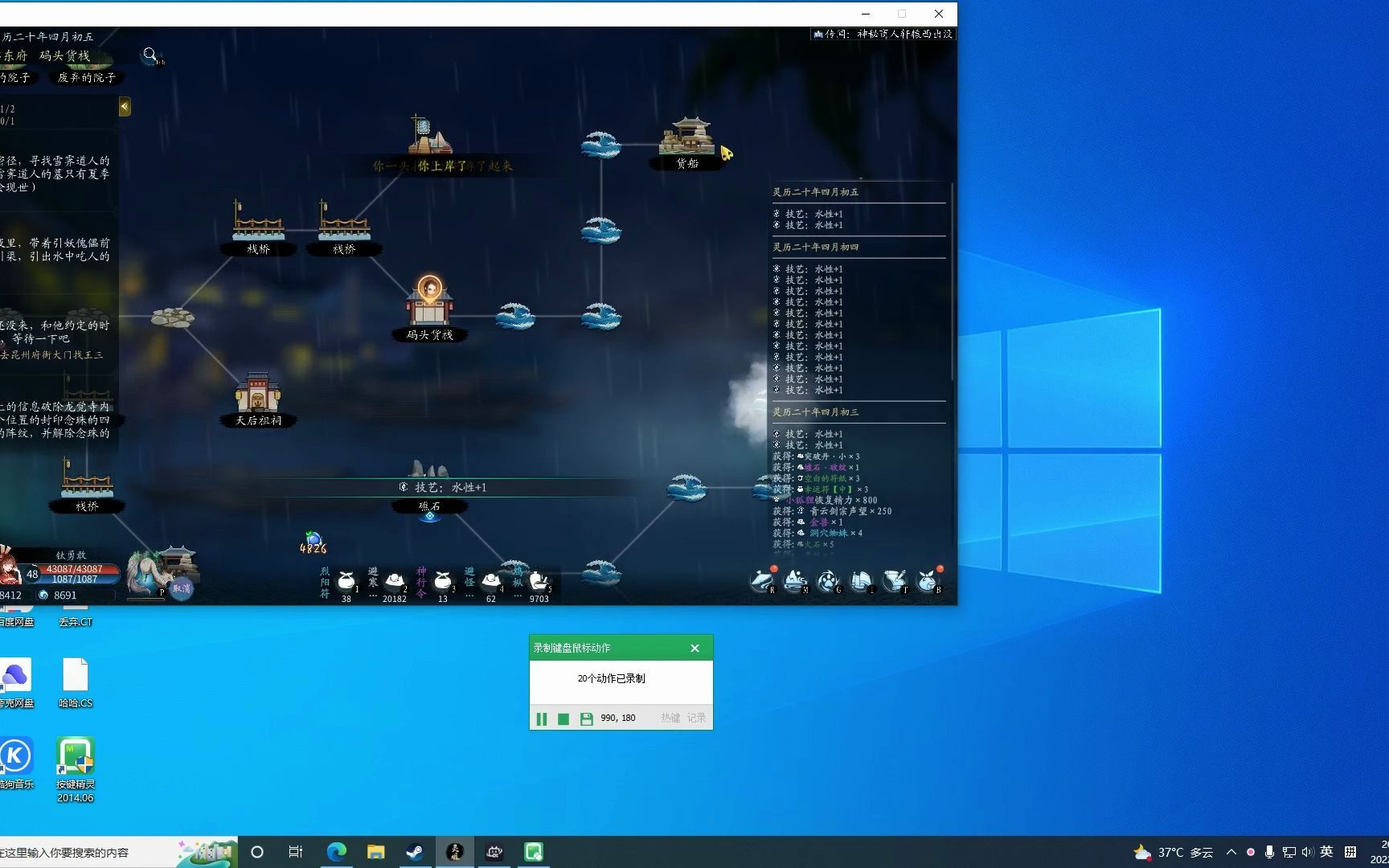The image size is (1389, 868).
Task: Use the 烈阳符 item in slot 1
Action: click(347, 581)
